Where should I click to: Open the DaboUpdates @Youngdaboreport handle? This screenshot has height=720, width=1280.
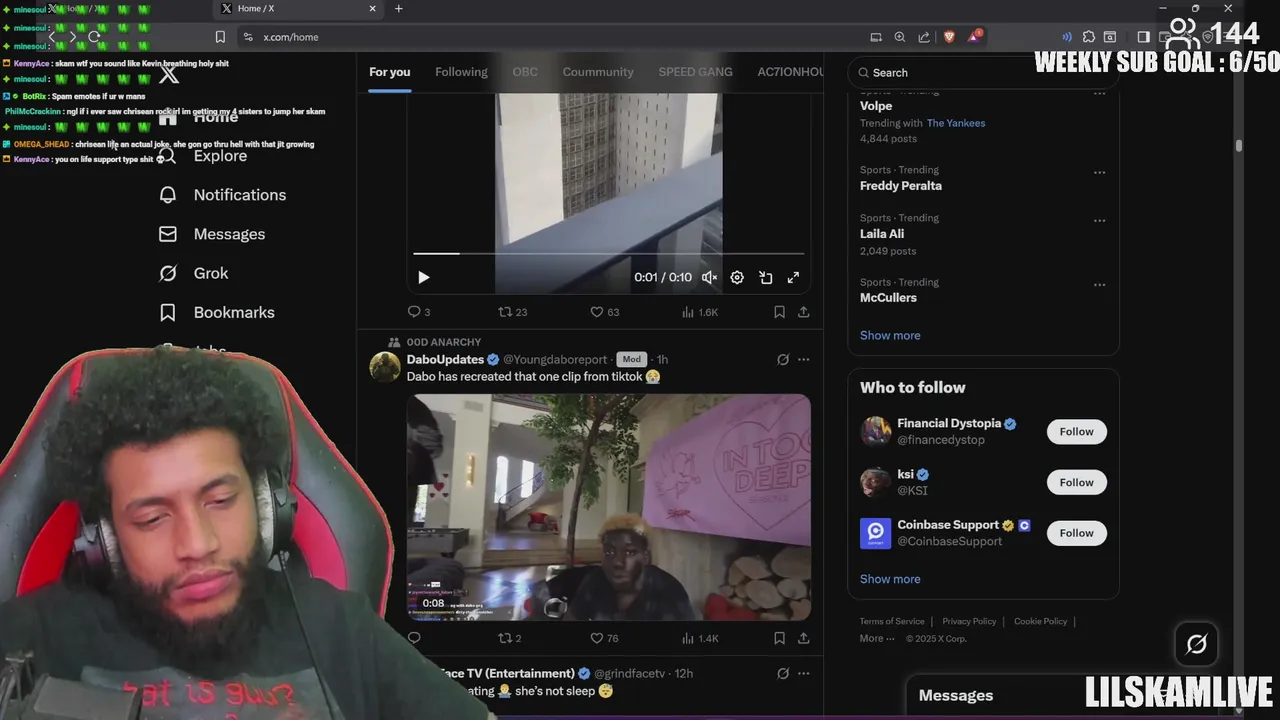(555, 359)
